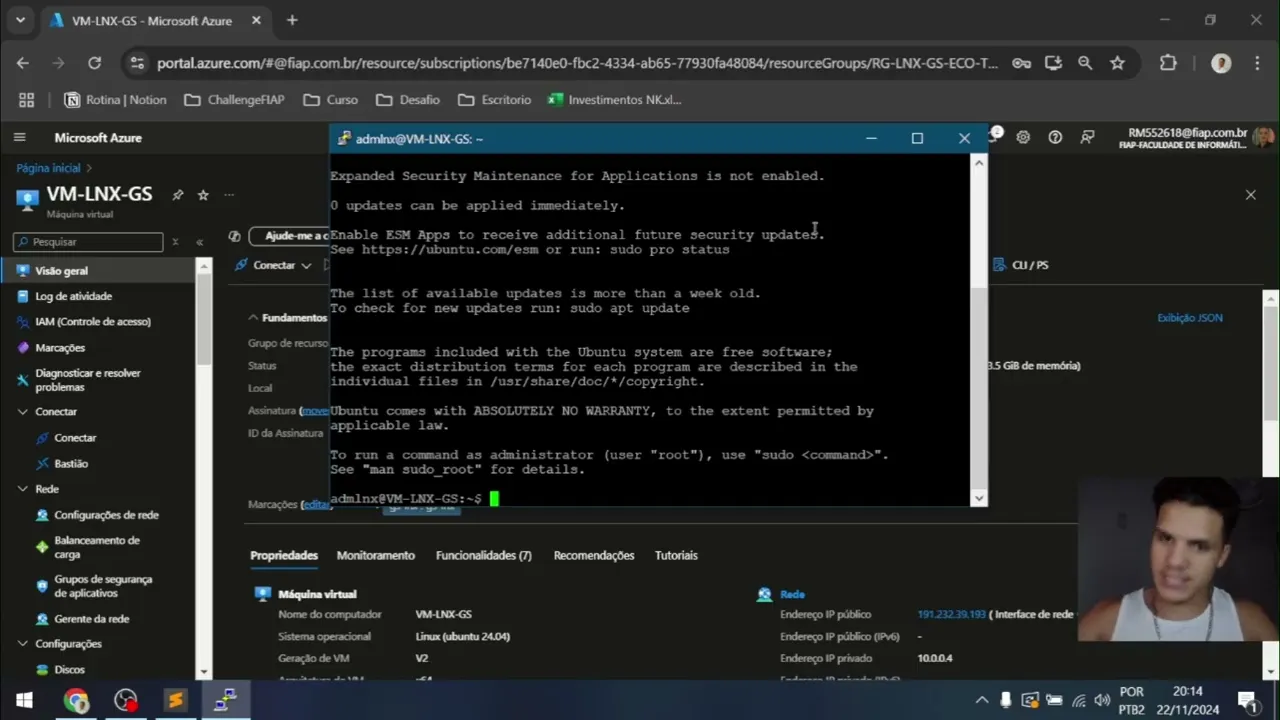Screen dimensions: 1280x720
Task: Open the Rede properties link
Action: [x=792, y=594]
